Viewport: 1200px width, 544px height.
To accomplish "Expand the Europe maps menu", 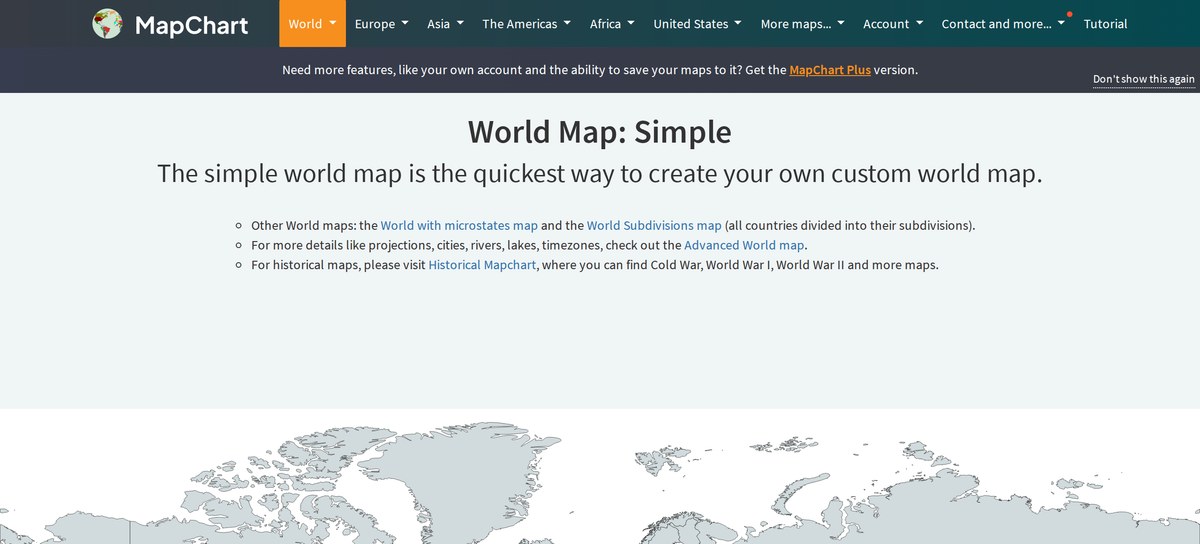I will click(x=381, y=24).
